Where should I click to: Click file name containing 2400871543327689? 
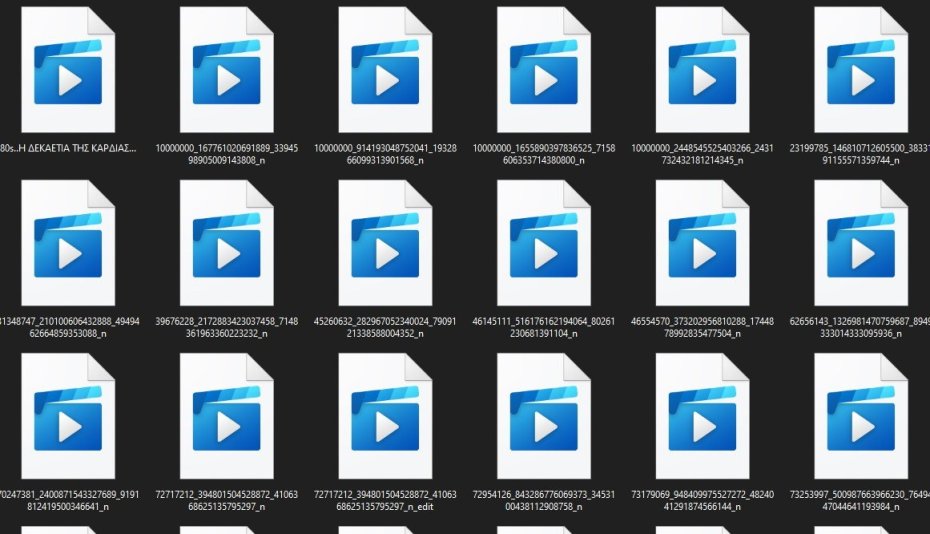(69, 501)
